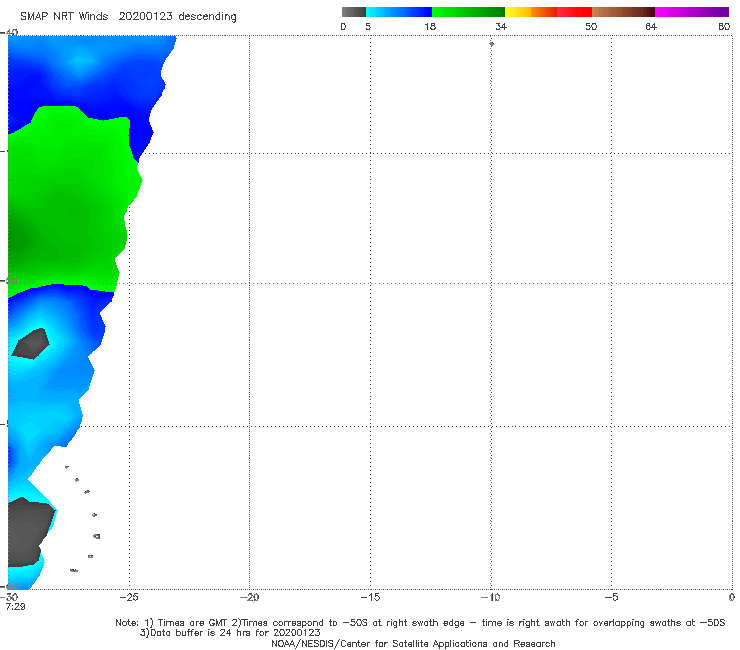Image resolution: width=740 pixels, height=650 pixels.
Task: Click the red segment of the color bar
Action: coord(574,12)
